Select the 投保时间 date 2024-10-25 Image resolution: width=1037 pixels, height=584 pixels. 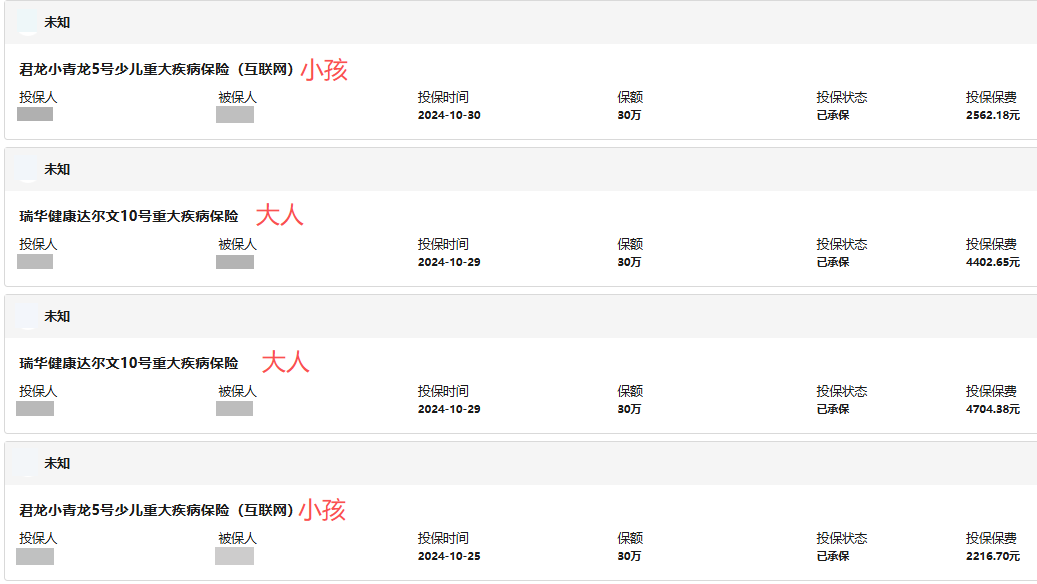click(x=449, y=556)
